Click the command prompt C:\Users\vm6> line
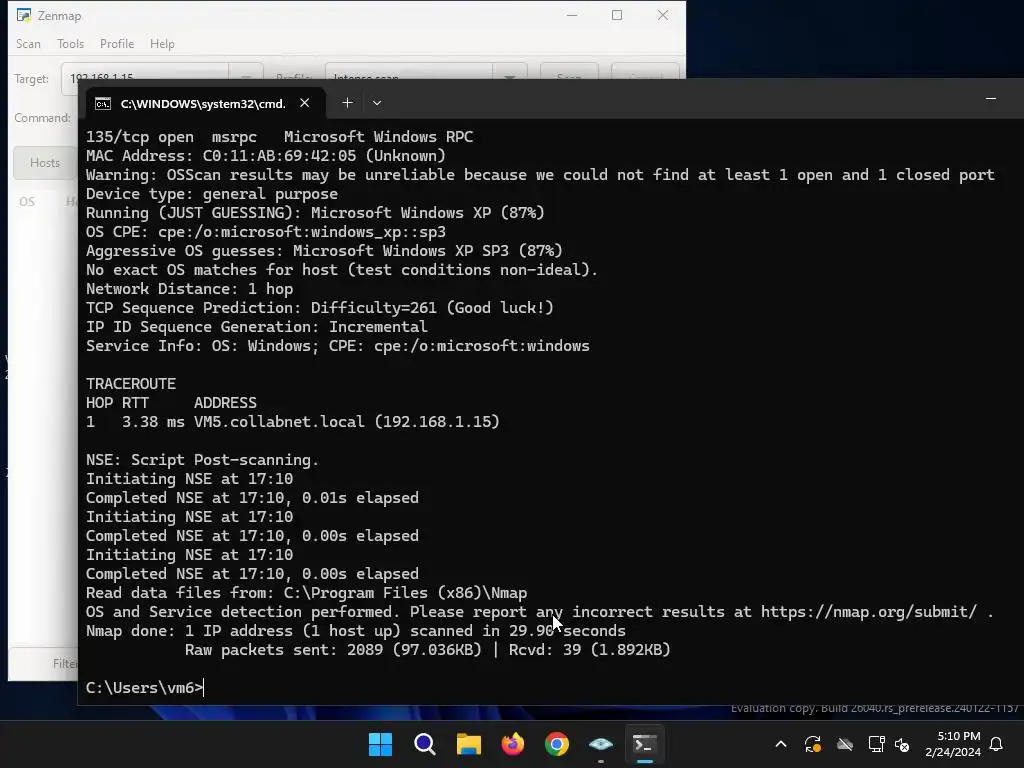The image size is (1024, 768). pos(145,688)
